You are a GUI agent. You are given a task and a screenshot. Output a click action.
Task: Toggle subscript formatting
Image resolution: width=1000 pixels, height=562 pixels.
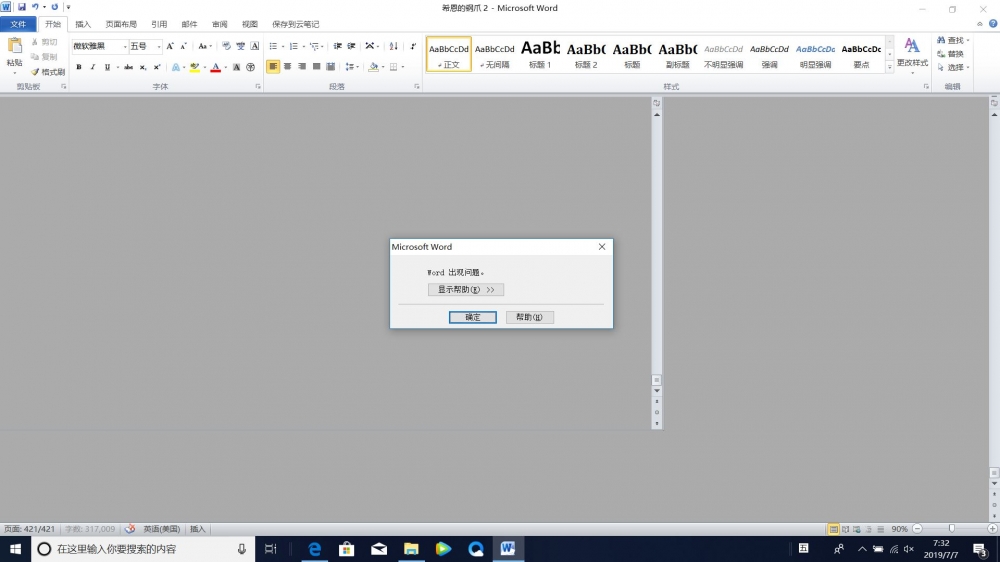tap(143, 67)
